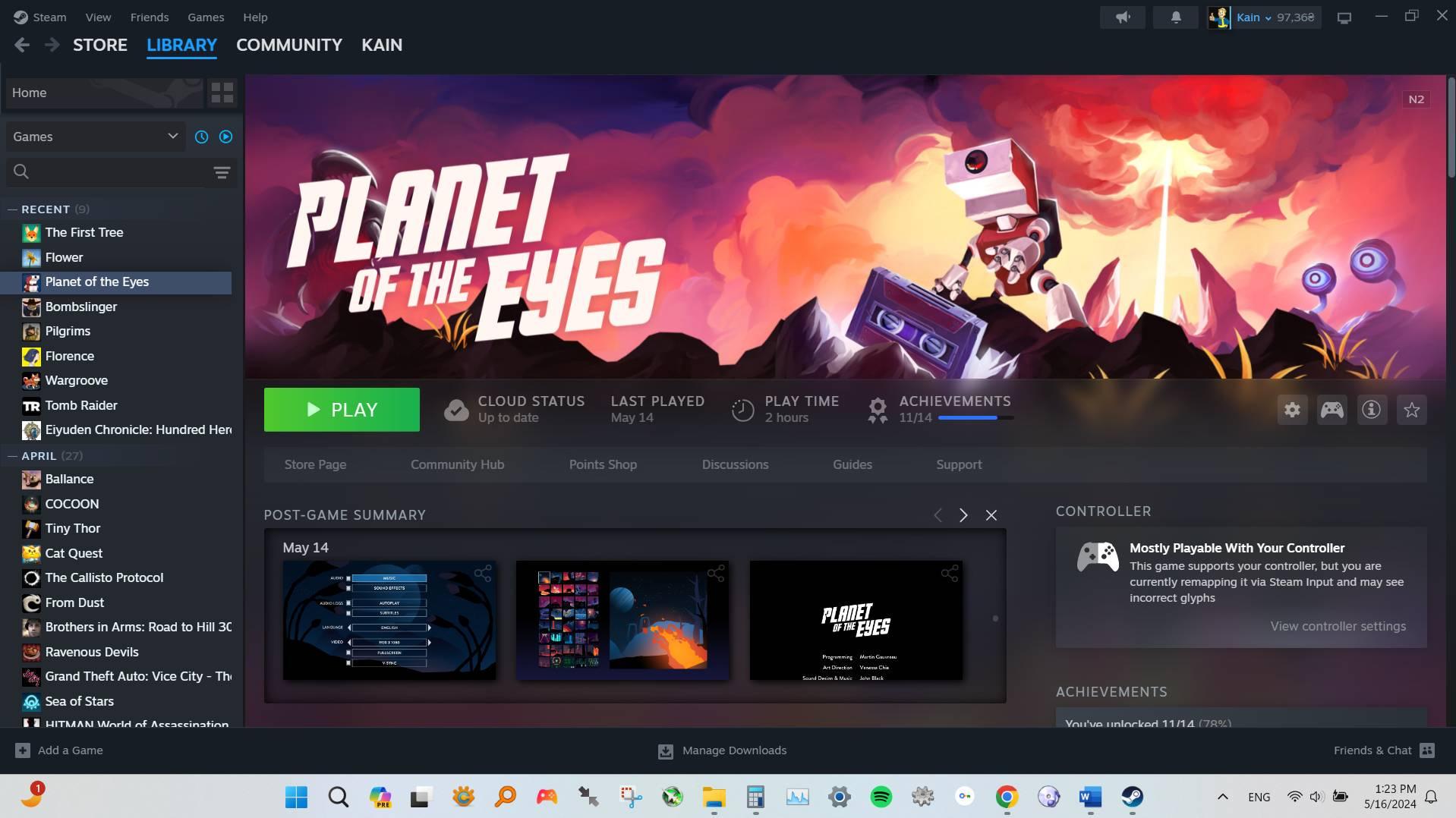Open the Manage Downloads icon
The height and width of the screenshot is (818, 1456).
click(665, 751)
